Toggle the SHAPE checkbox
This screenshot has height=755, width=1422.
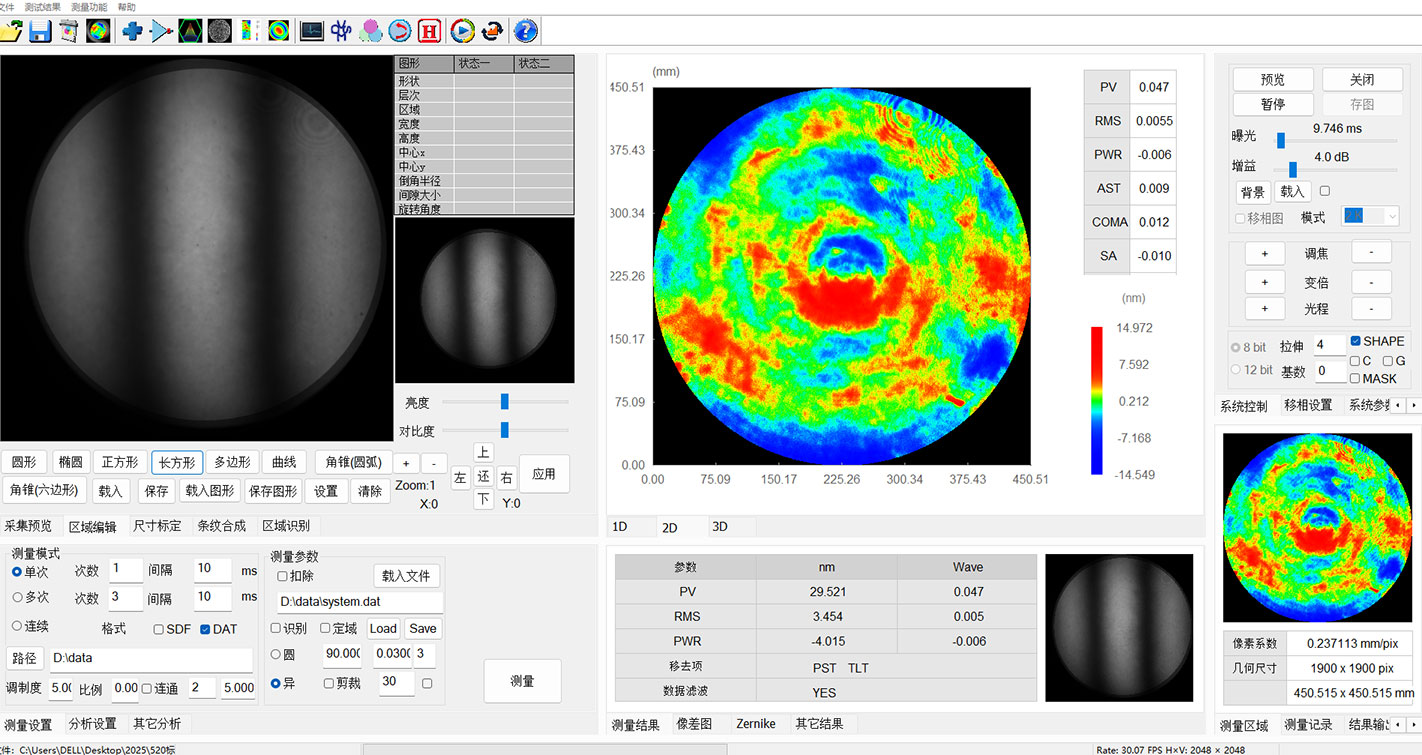click(x=1355, y=341)
